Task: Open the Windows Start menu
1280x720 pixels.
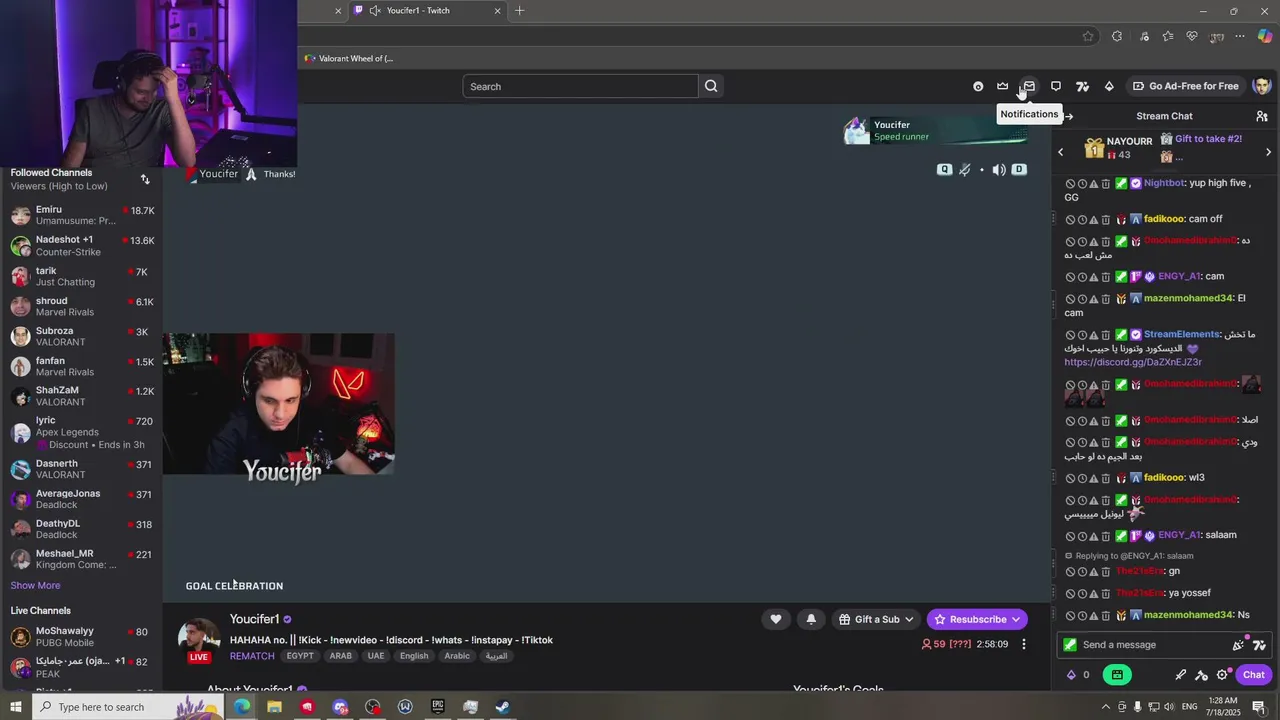Action: pos(15,707)
